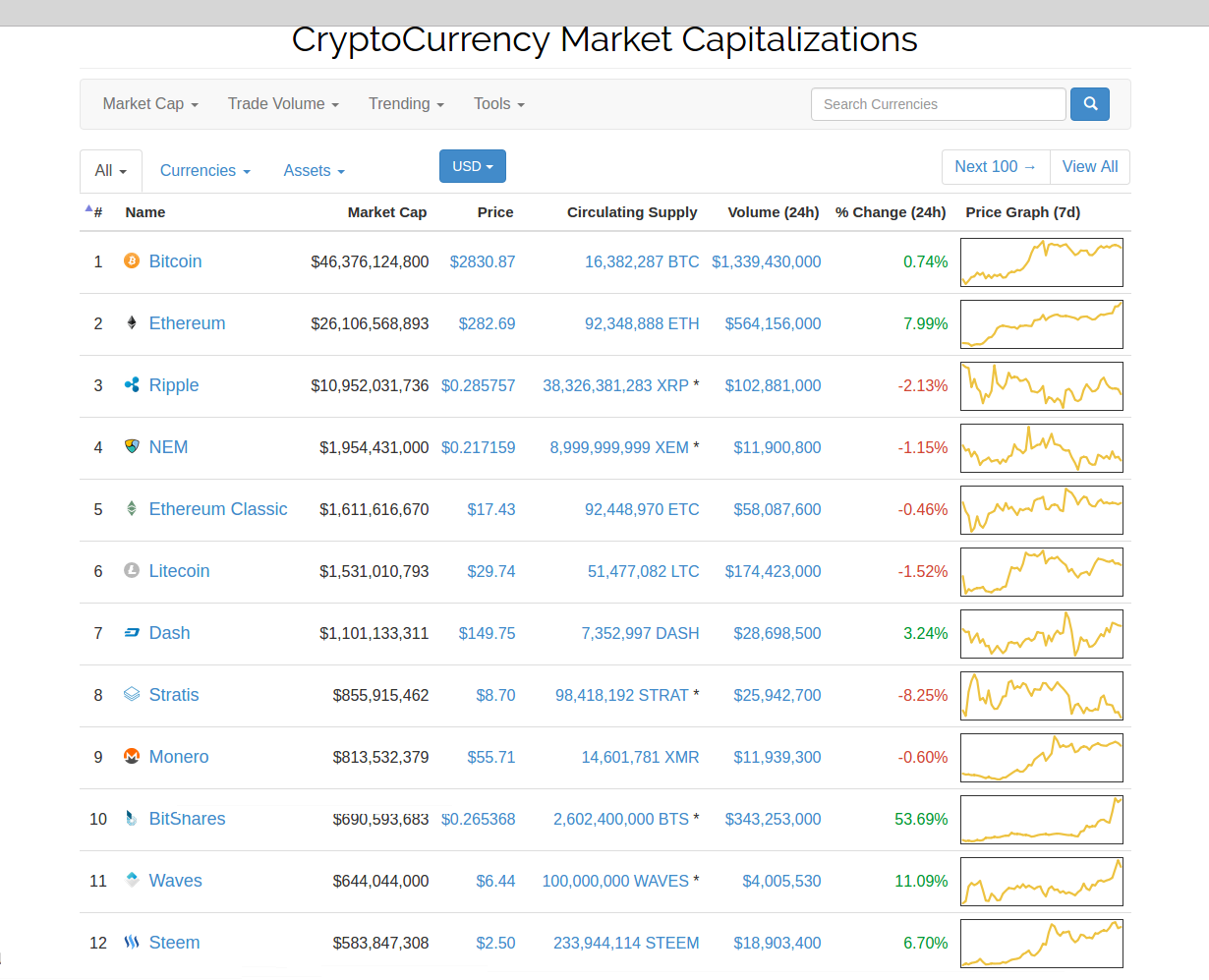
Task: Open the Currencies filter dropdown
Action: 205,171
